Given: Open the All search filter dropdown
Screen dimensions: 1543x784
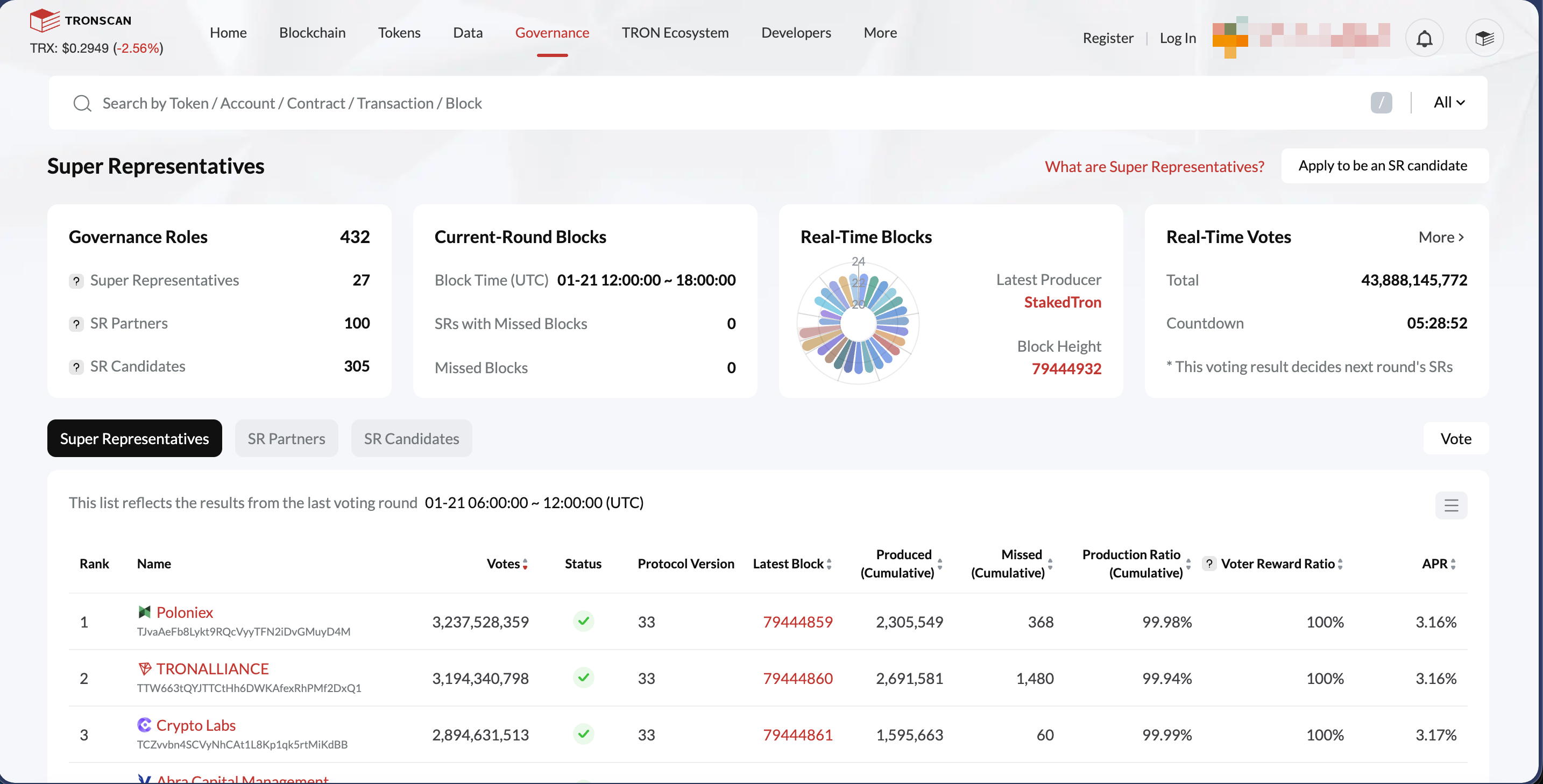Looking at the screenshot, I should coord(1449,102).
